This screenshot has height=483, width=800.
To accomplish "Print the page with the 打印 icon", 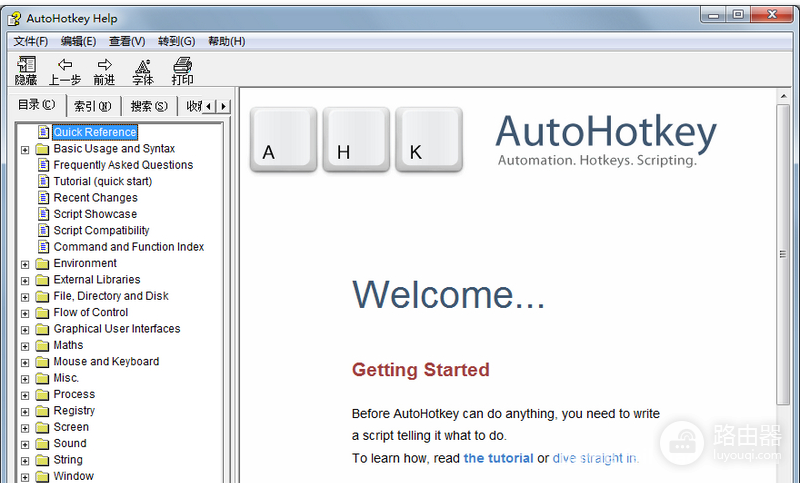I will [x=182, y=65].
